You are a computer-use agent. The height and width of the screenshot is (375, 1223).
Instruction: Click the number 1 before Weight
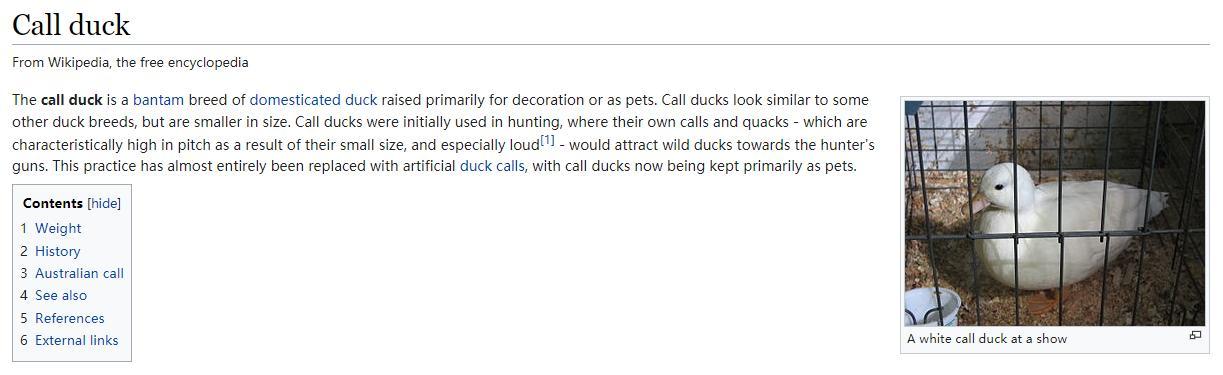pos(24,229)
